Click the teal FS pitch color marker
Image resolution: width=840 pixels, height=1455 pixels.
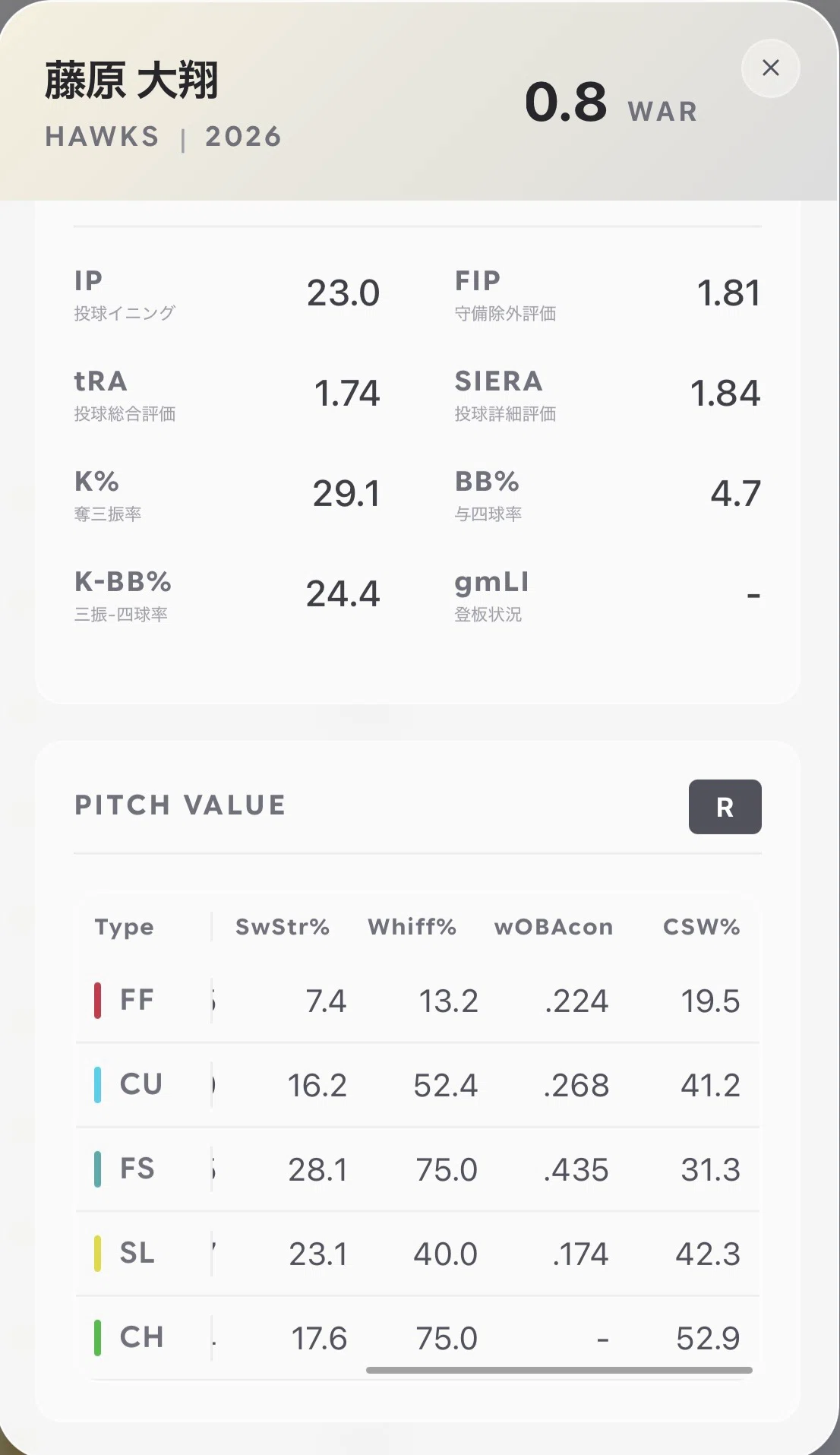click(x=97, y=1169)
